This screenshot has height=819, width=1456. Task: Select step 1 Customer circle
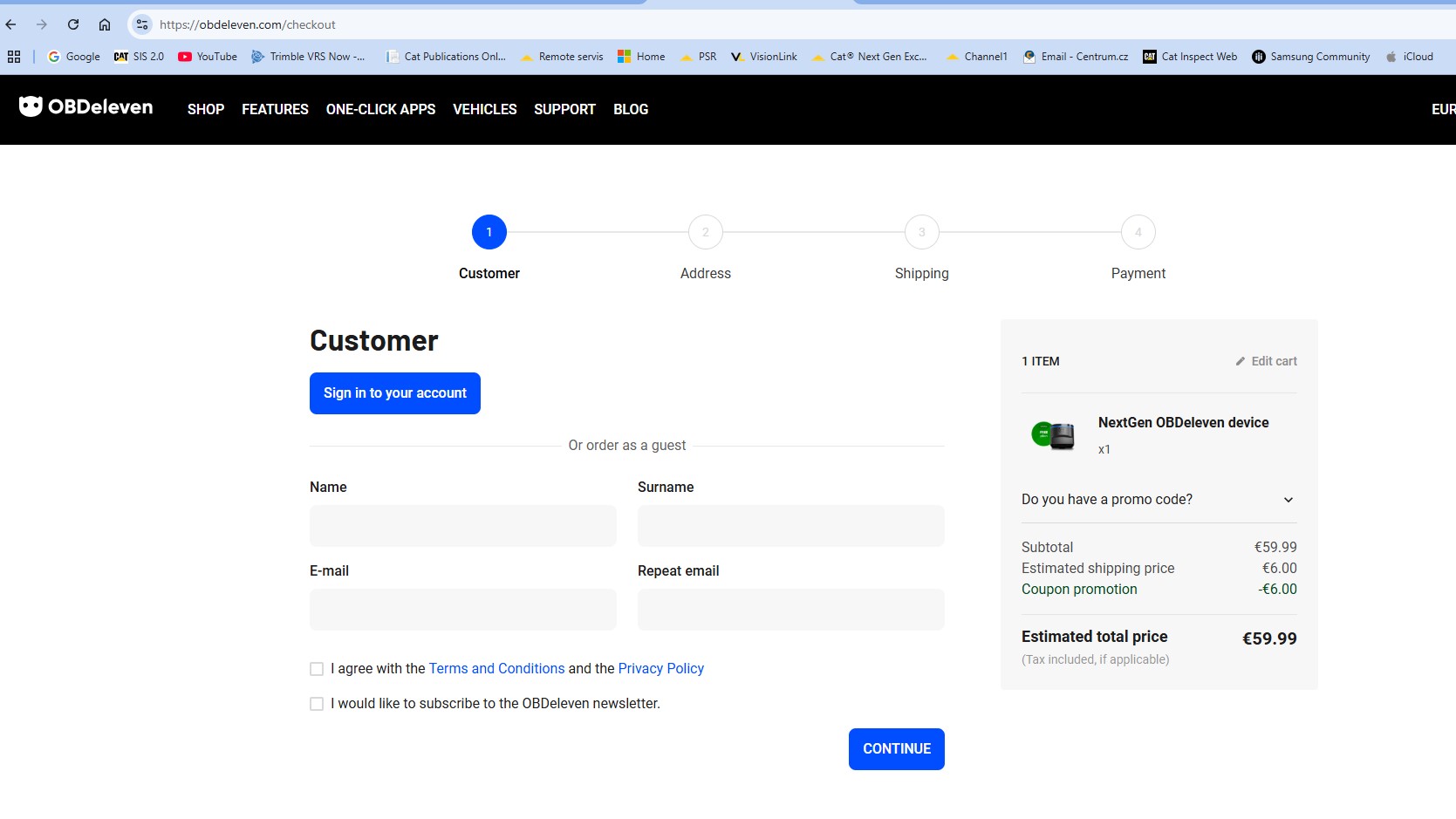click(489, 232)
